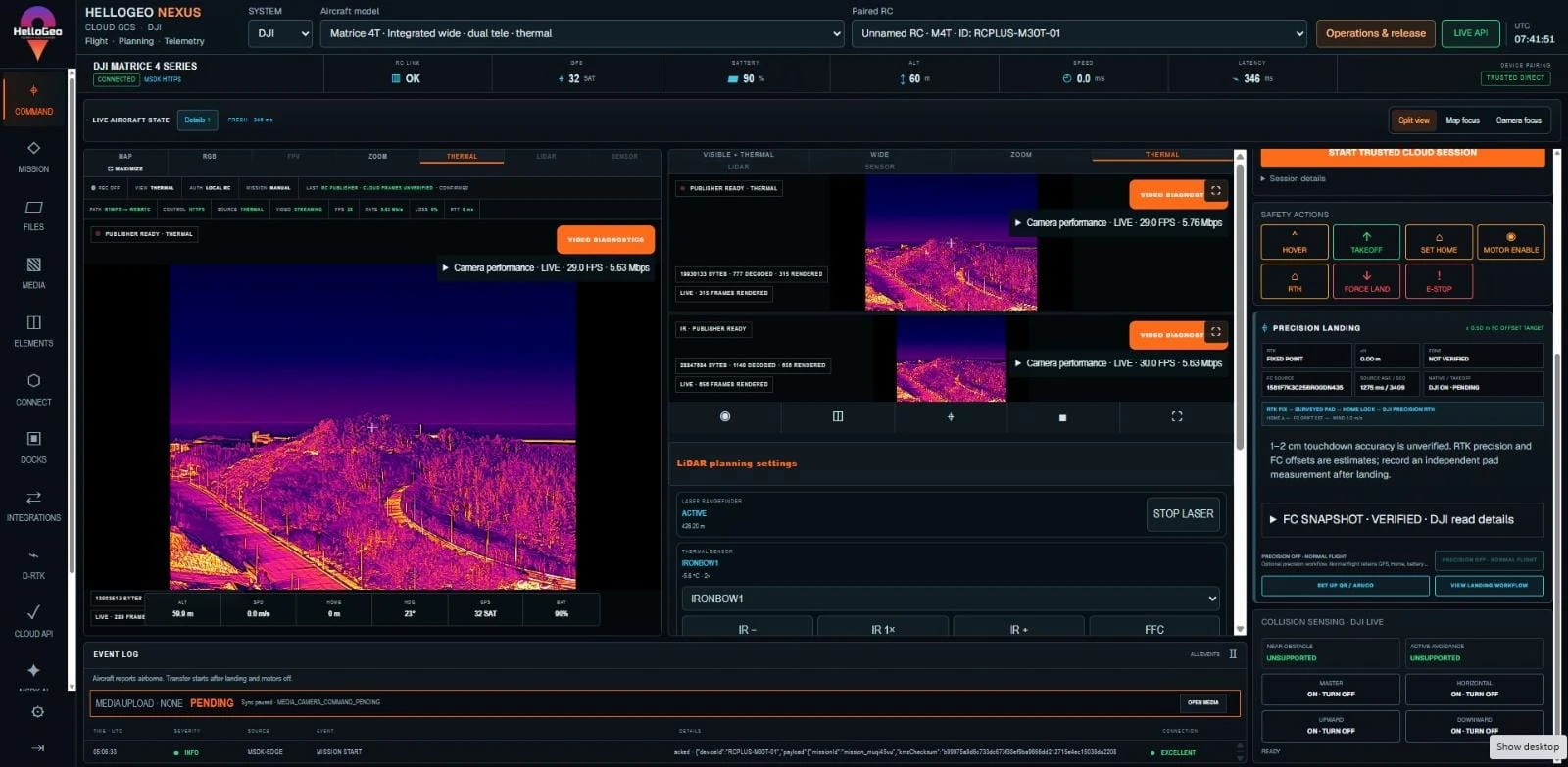Toggle the Motor Enable safety action
The width and height of the screenshot is (1568, 767).
pos(1510,242)
